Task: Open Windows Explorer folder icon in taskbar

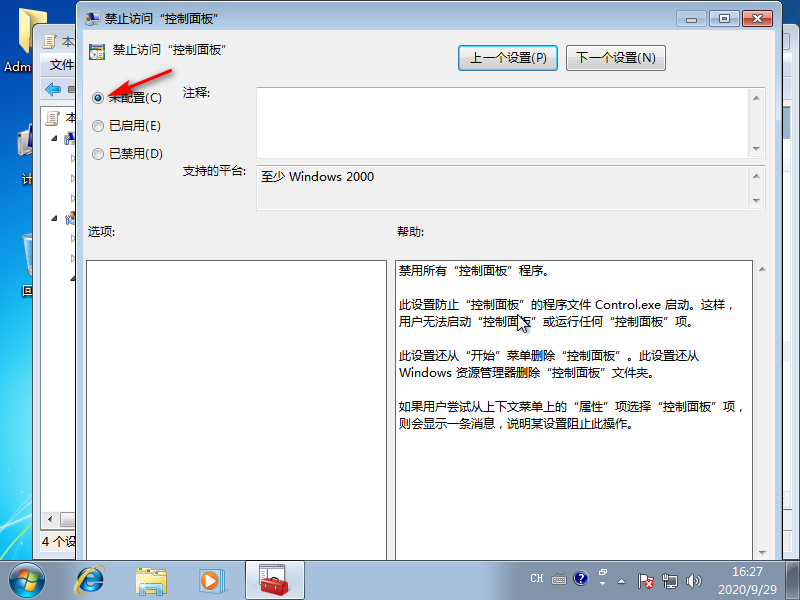Action: click(x=151, y=578)
